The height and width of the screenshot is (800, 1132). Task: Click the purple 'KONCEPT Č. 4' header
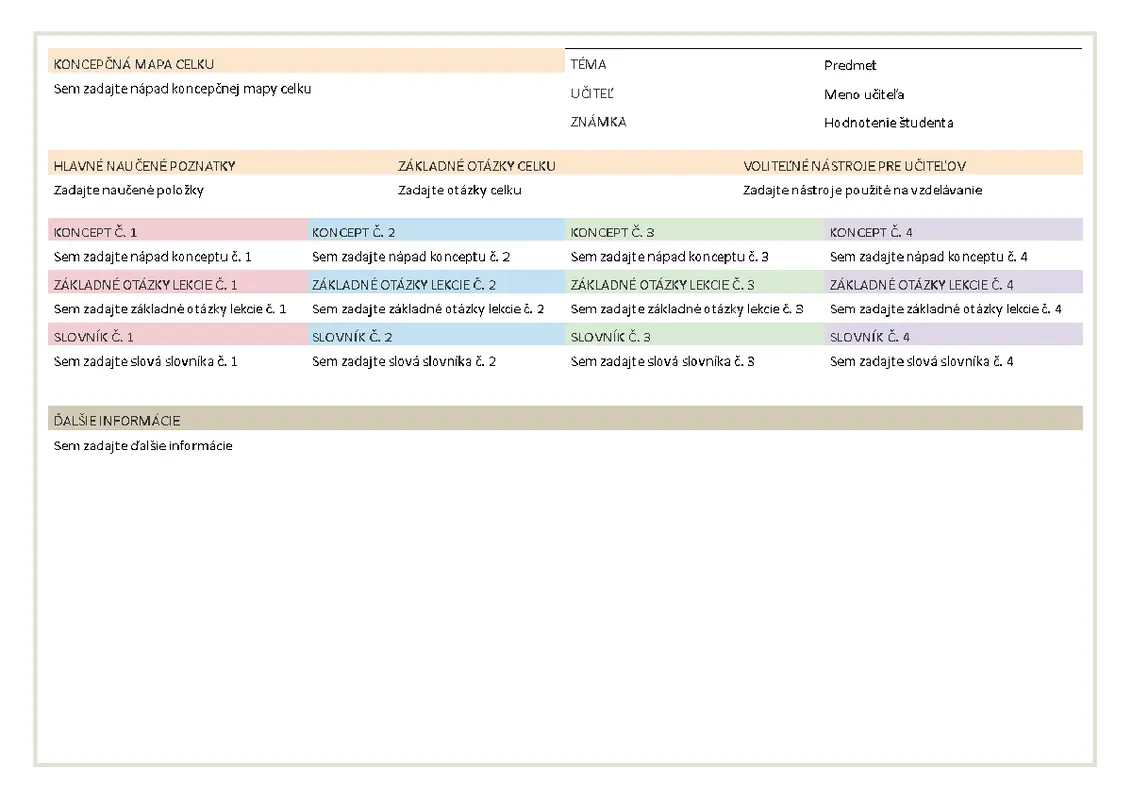tap(871, 232)
